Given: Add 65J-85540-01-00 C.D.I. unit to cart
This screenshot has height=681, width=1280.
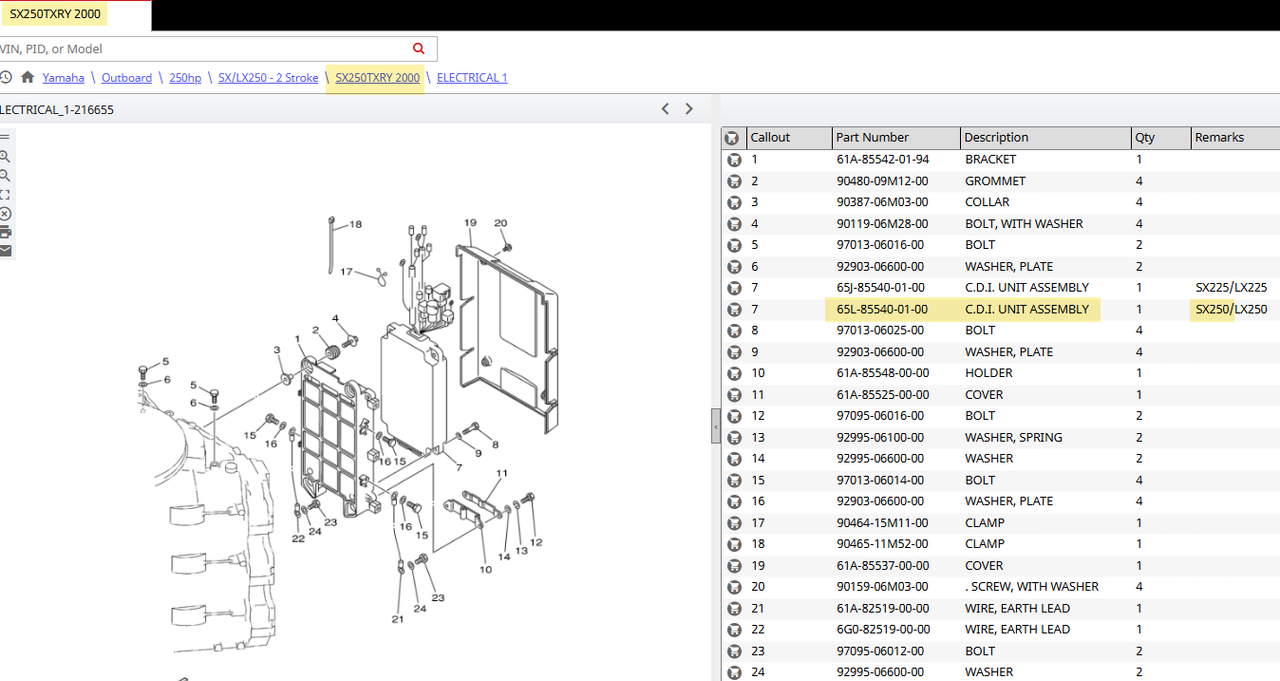Looking at the screenshot, I should [x=733, y=288].
